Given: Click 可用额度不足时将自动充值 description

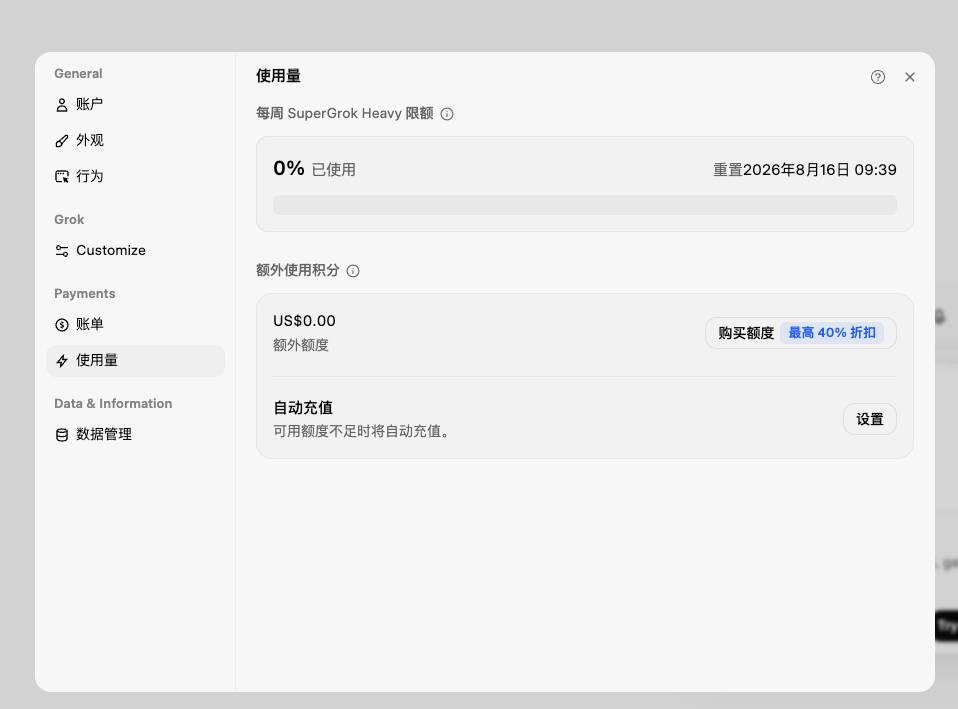Looking at the screenshot, I should (x=361, y=432).
